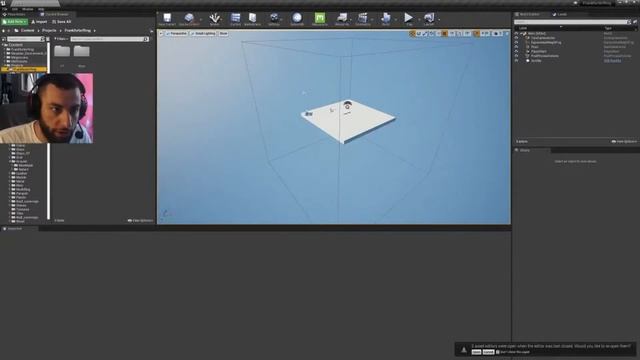Click the viewport Show button
Screen dimensions: 640x360
(223, 33)
